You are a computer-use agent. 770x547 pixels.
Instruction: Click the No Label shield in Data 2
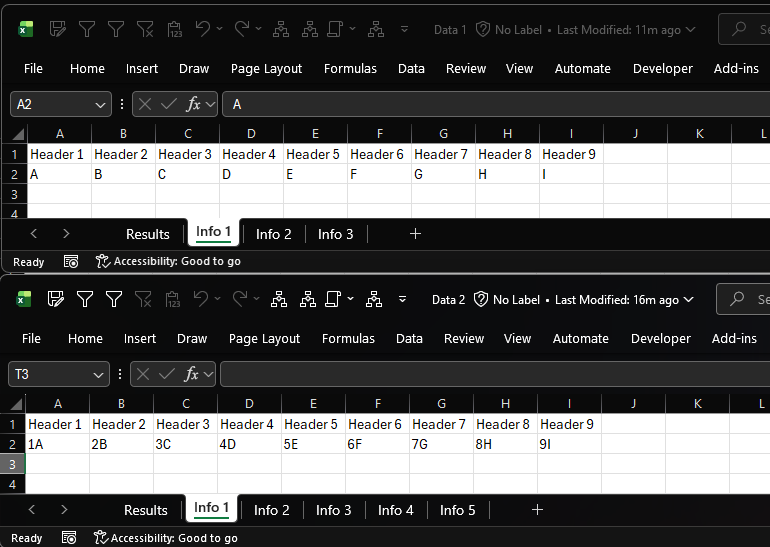coord(481,299)
